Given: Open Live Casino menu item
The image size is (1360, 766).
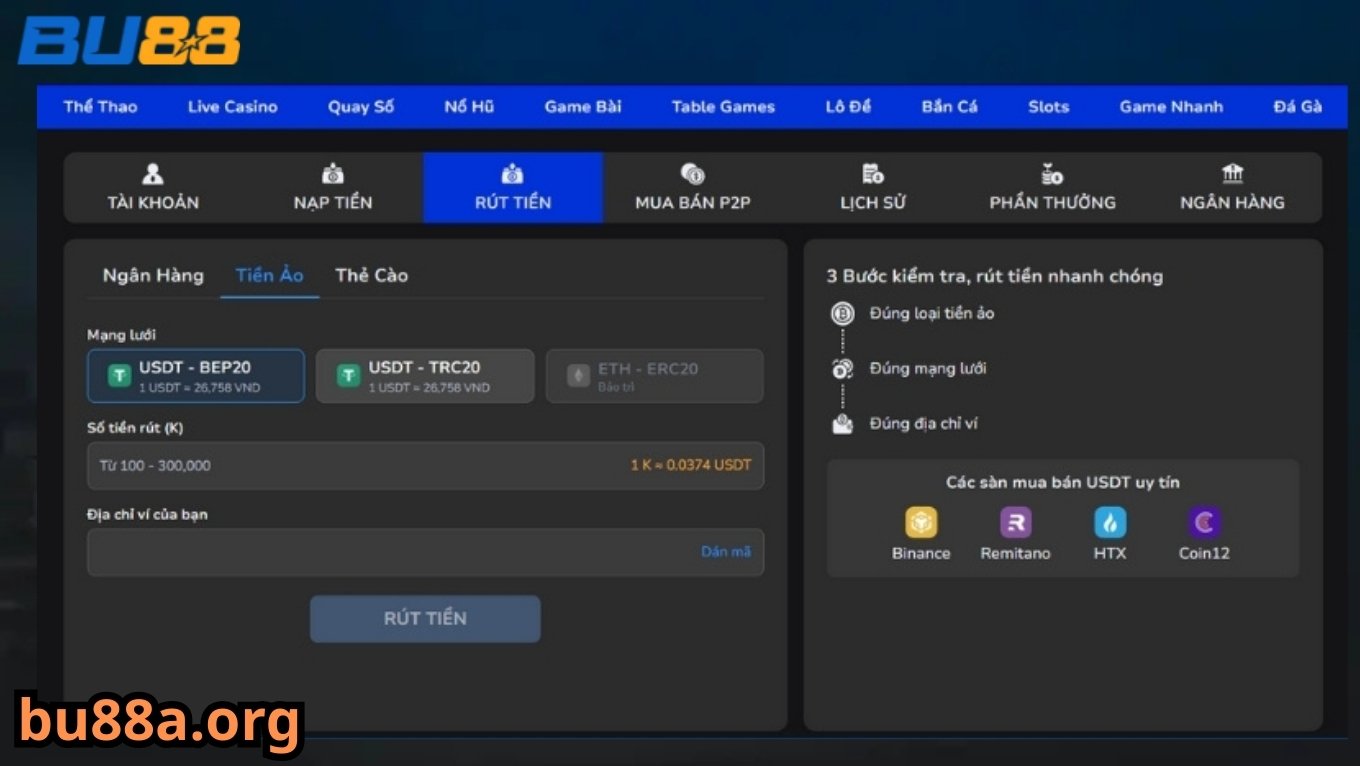Looking at the screenshot, I should tap(232, 107).
